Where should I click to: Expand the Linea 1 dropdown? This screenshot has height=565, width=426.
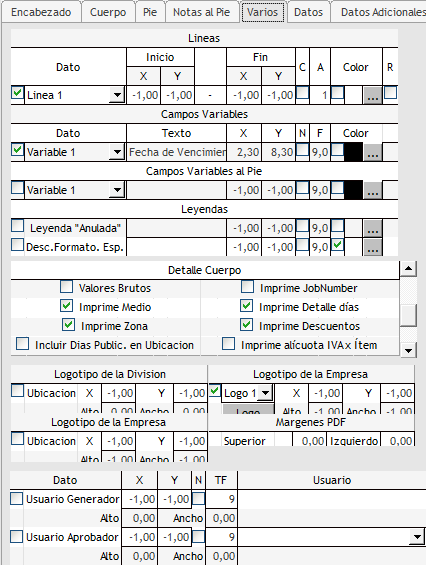pos(117,95)
